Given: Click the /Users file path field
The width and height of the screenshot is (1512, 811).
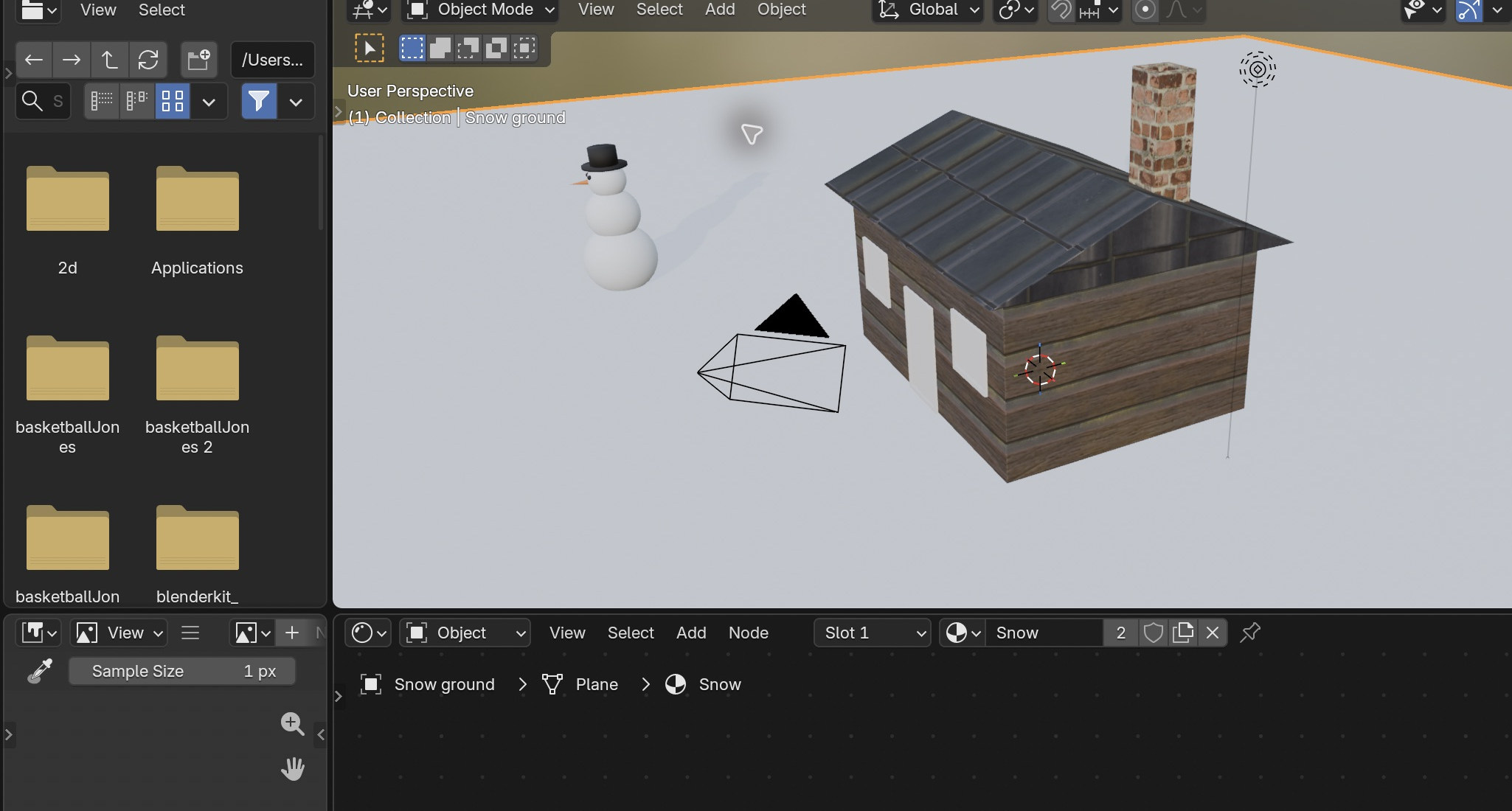Looking at the screenshot, I should click(272, 60).
